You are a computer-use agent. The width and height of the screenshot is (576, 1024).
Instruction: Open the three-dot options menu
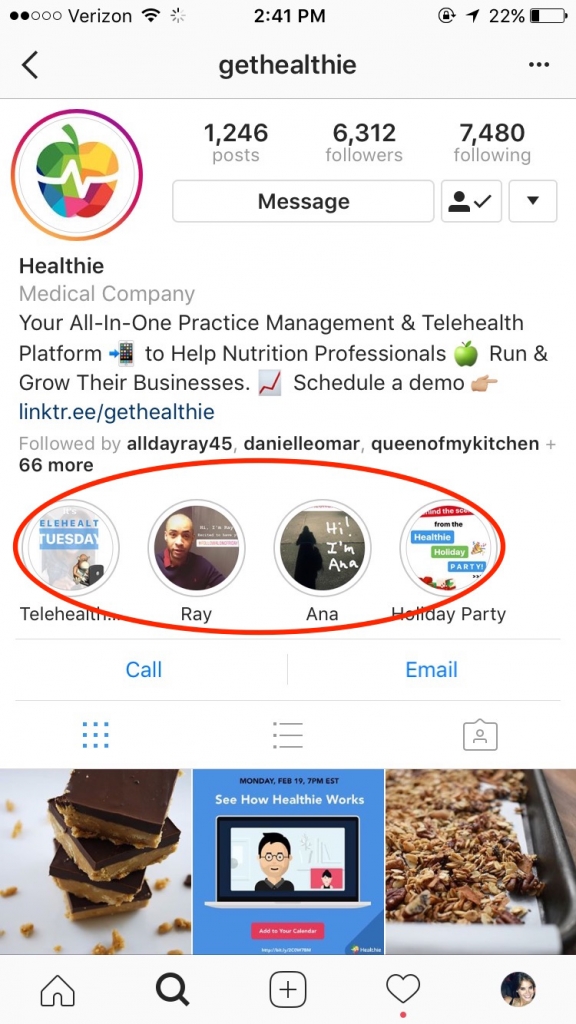point(539,65)
